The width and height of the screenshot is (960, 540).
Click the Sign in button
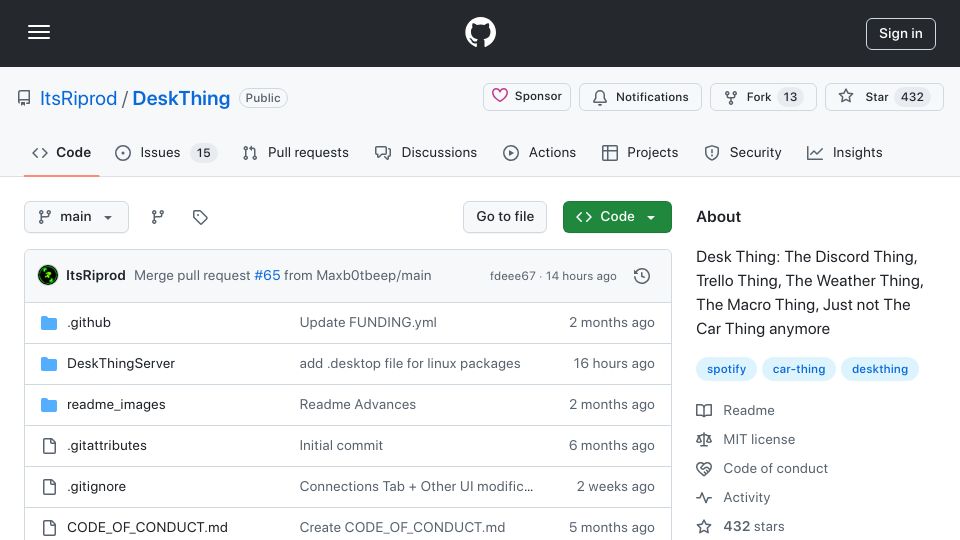pyautogui.click(x=901, y=34)
